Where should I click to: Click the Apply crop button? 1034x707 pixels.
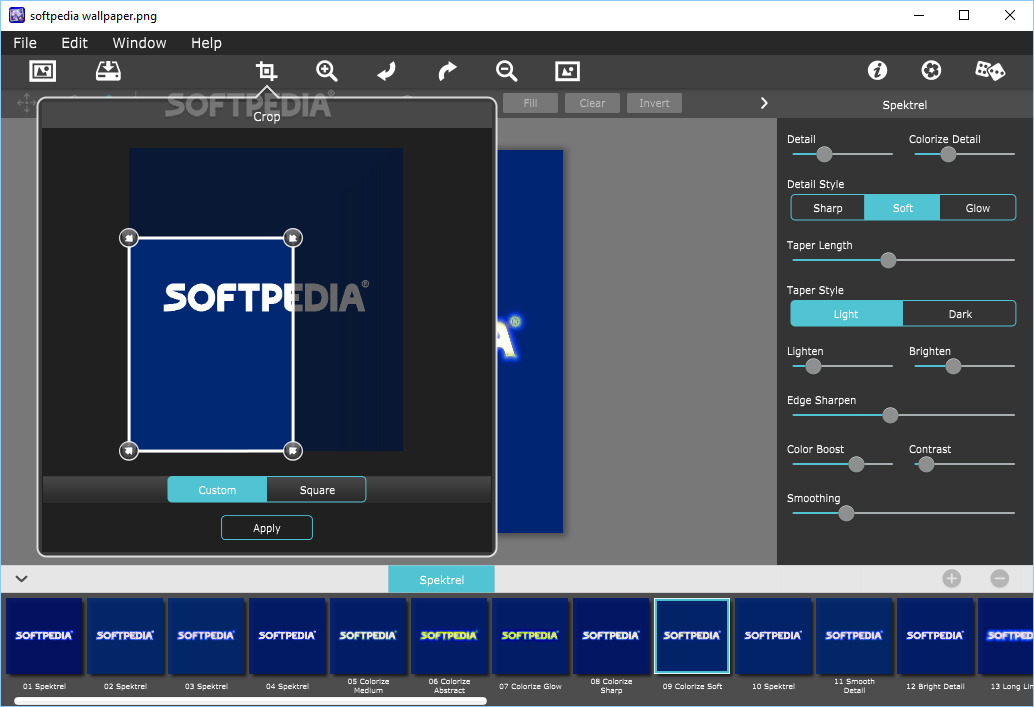[x=266, y=528]
